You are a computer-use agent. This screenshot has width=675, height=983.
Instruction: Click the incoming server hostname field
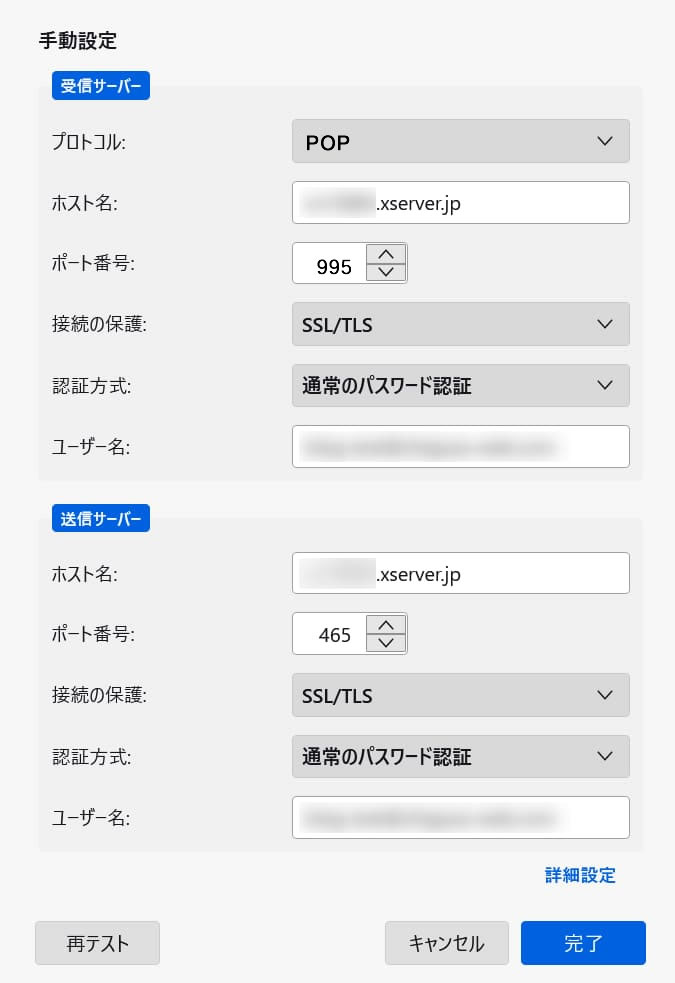point(460,203)
